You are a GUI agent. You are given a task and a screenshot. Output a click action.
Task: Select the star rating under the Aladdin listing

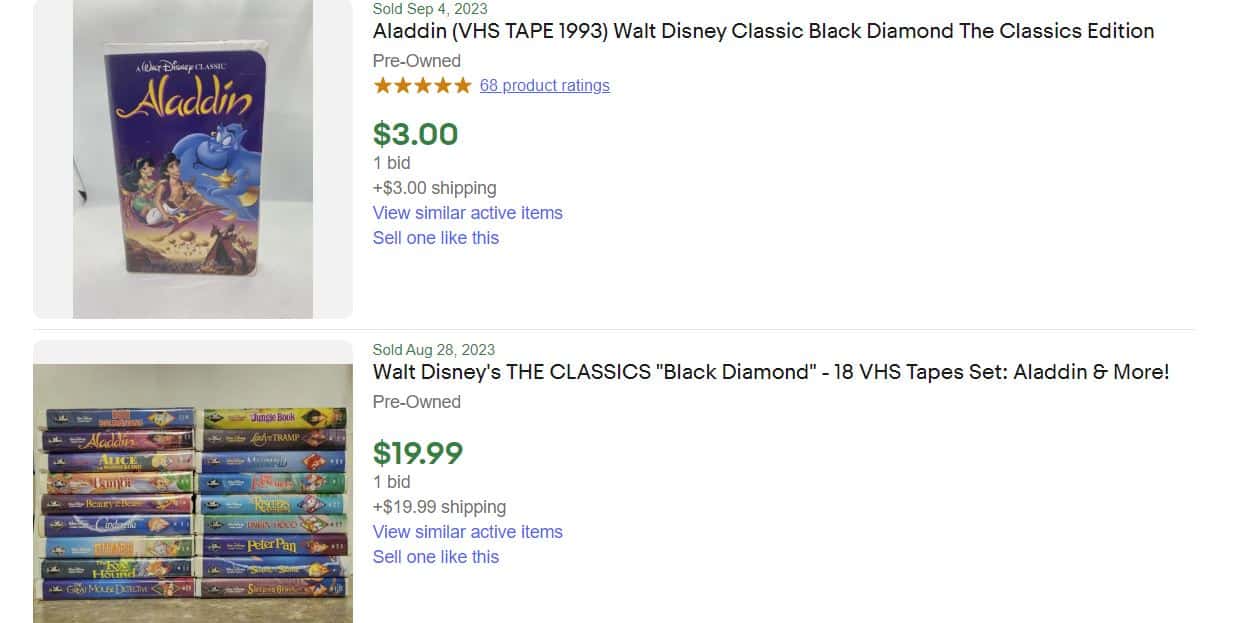[422, 85]
